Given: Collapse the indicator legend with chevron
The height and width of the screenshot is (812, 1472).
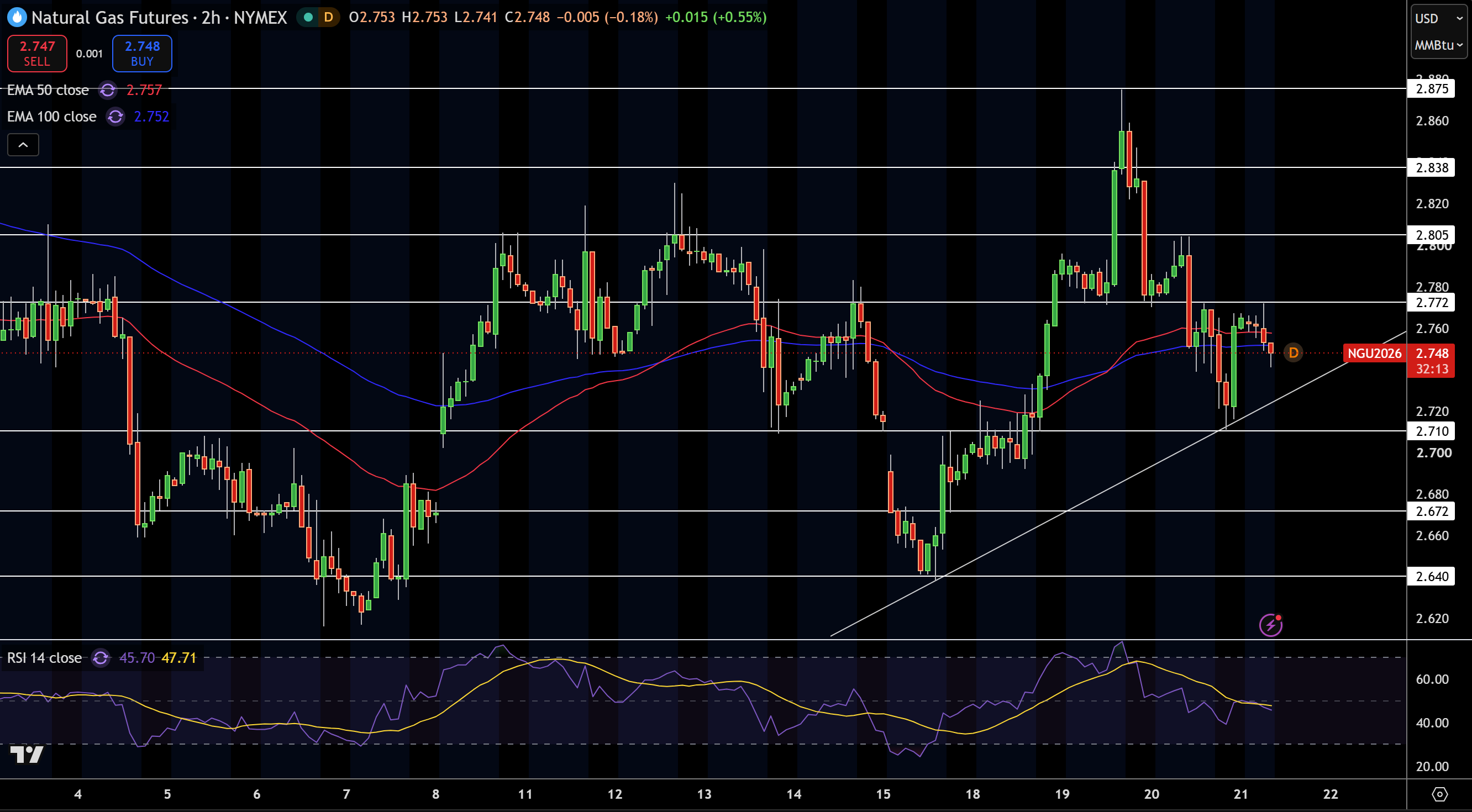Looking at the screenshot, I should pyautogui.click(x=23, y=145).
